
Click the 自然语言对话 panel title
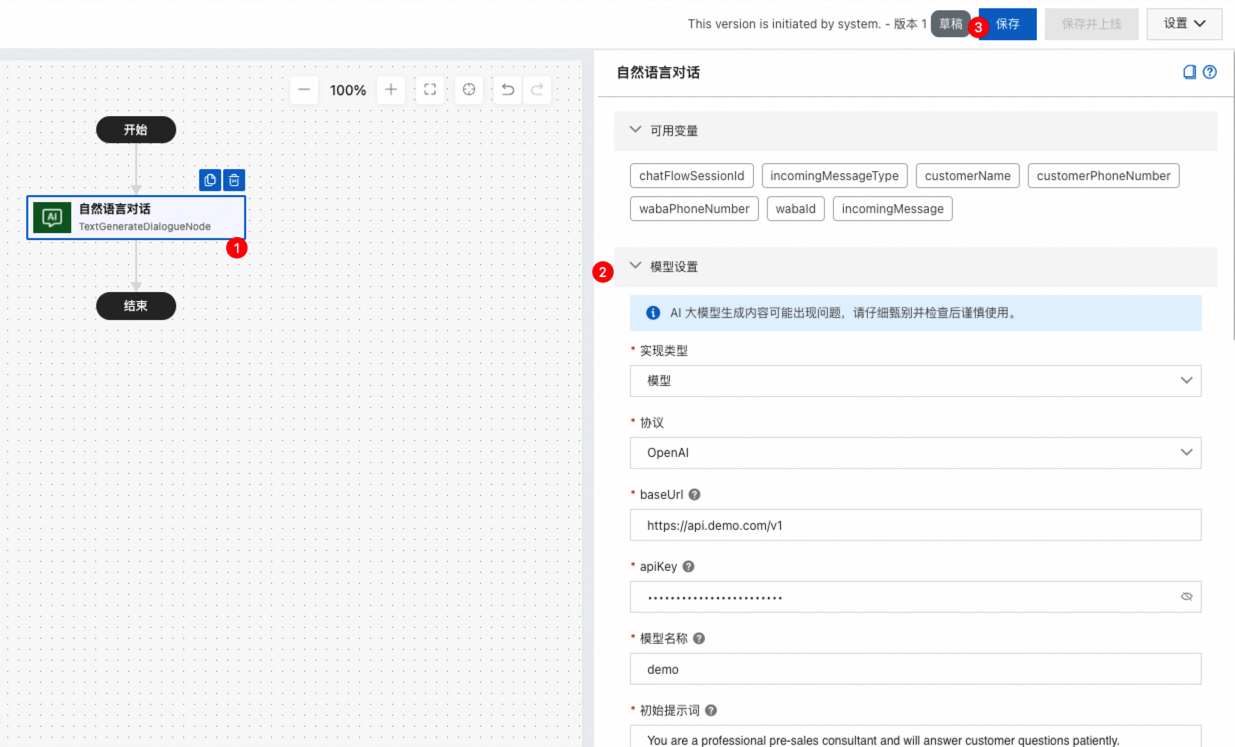(x=658, y=72)
